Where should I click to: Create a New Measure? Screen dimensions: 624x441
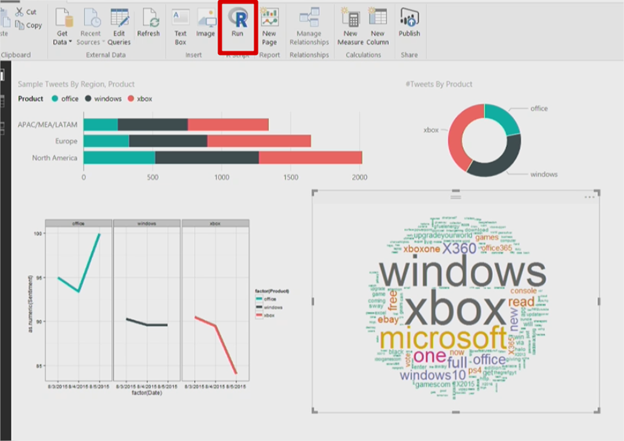pyautogui.click(x=351, y=24)
